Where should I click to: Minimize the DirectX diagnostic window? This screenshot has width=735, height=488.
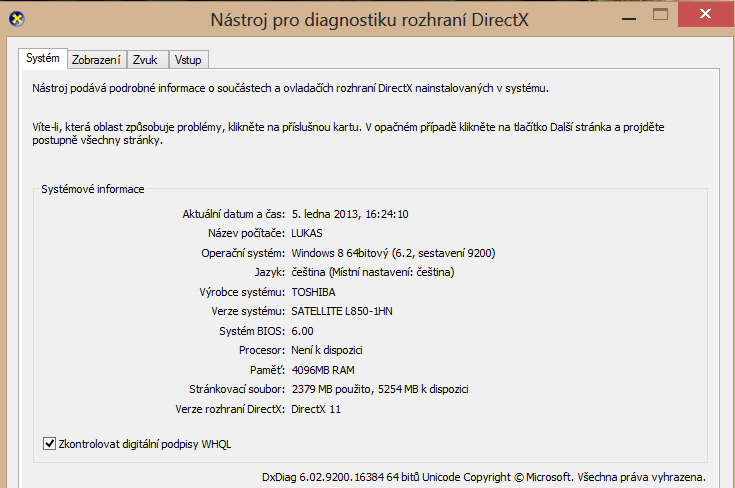tap(629, 18)
